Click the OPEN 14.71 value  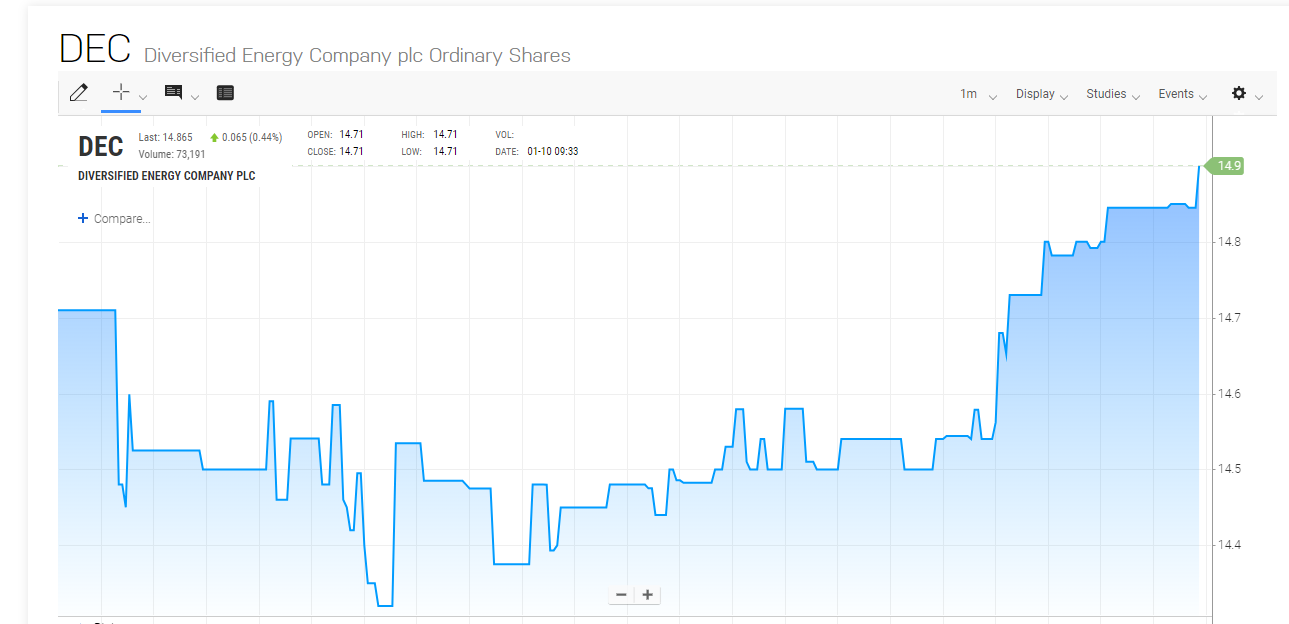click(351, 134)
